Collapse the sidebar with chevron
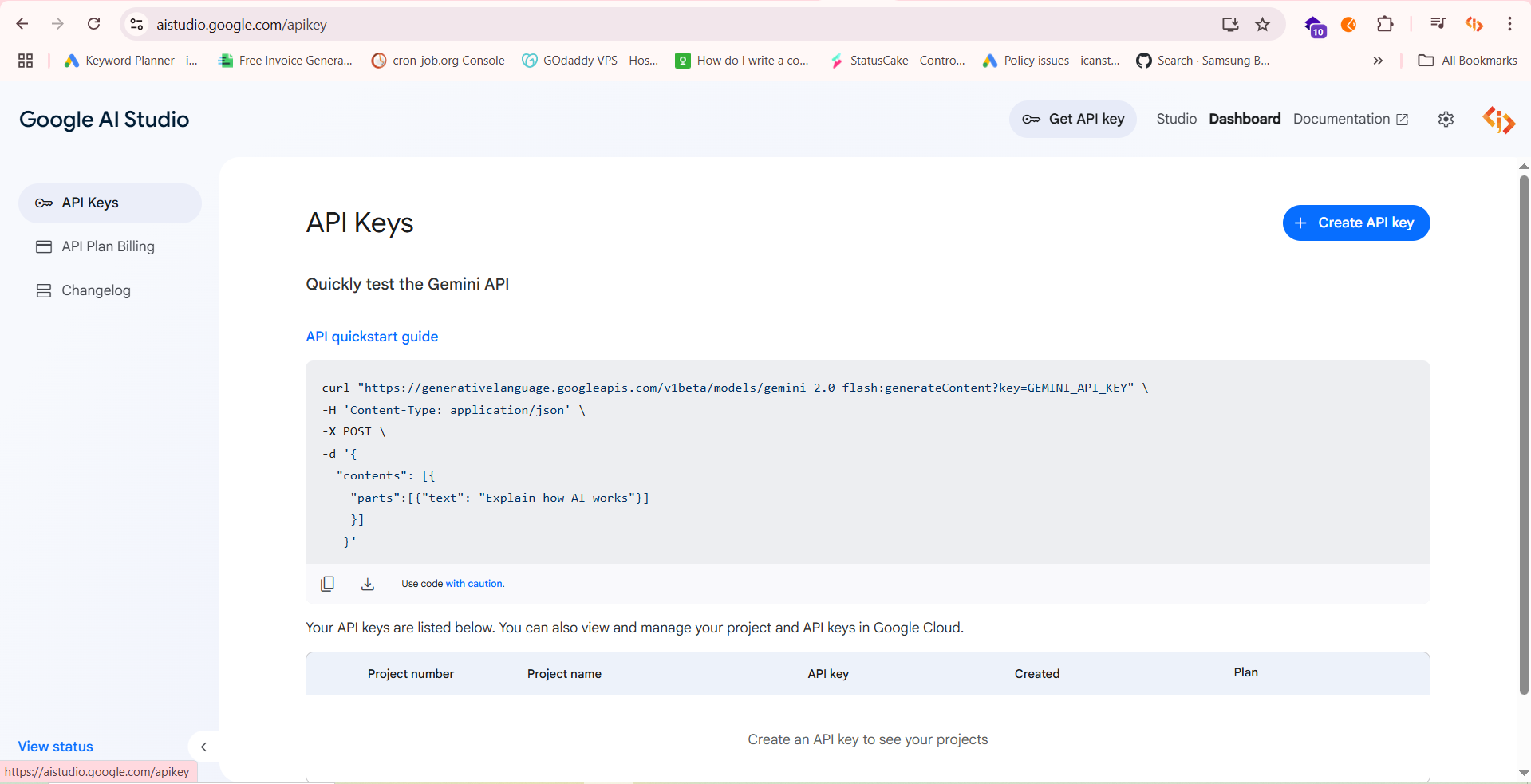Screen dimensions: 1531x784 pos(203,747)
